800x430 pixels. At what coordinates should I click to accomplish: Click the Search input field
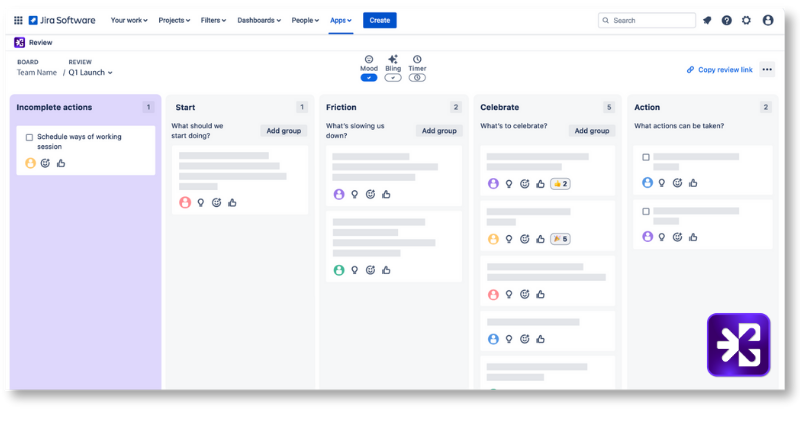tap(646, 20)
